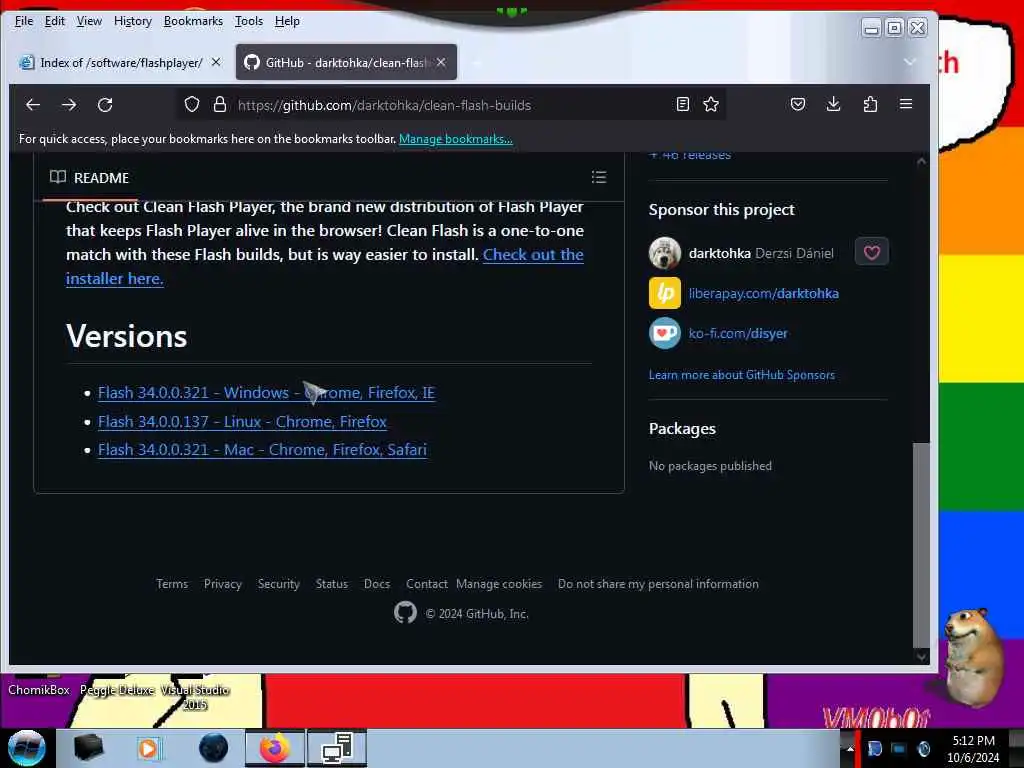Click Manage cookies in the footer
1024x768 pixels.
click(x=499, y=584)
